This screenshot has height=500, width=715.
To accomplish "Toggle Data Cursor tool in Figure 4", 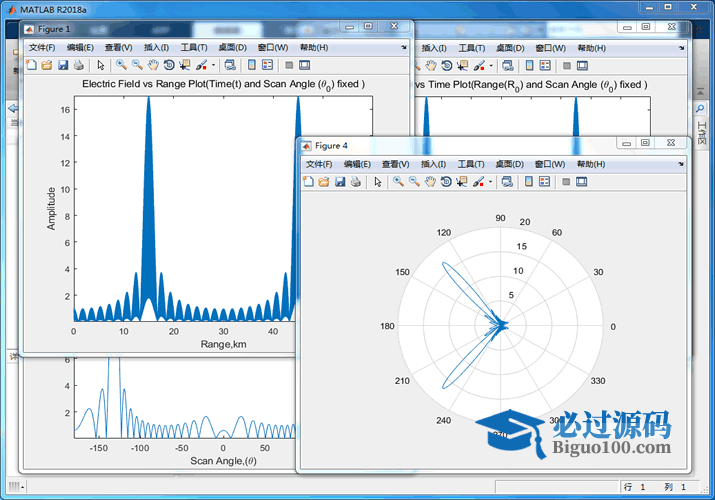I will pos(462,182).
